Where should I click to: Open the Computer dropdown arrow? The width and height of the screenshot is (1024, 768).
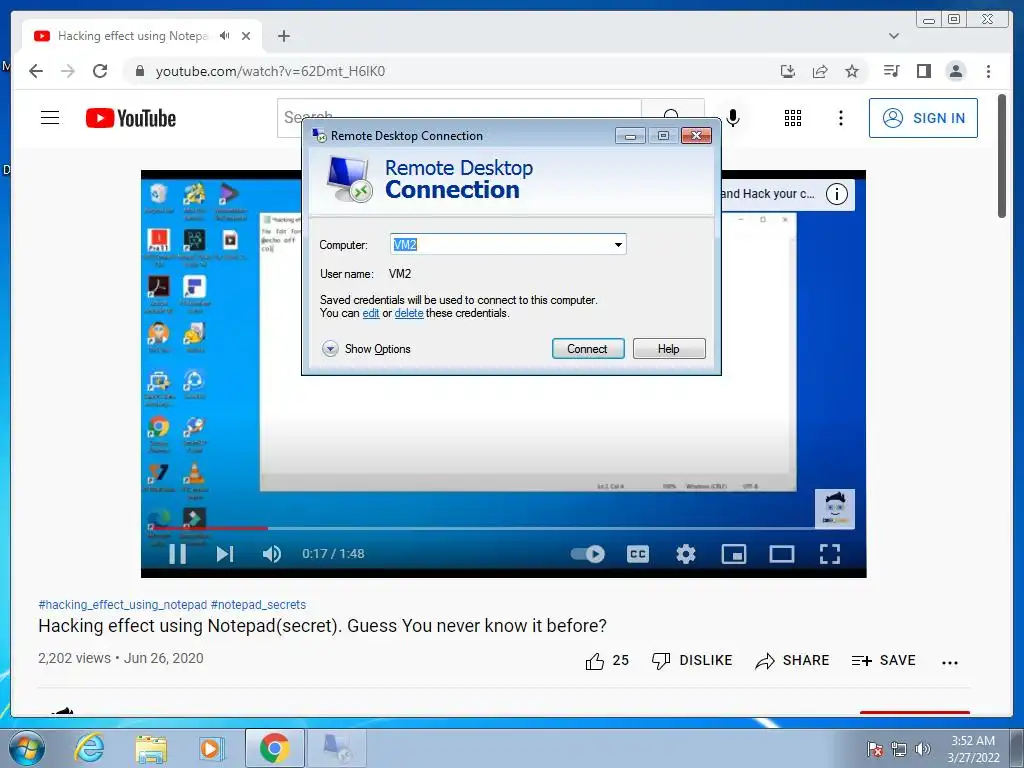tap(618, 245)
